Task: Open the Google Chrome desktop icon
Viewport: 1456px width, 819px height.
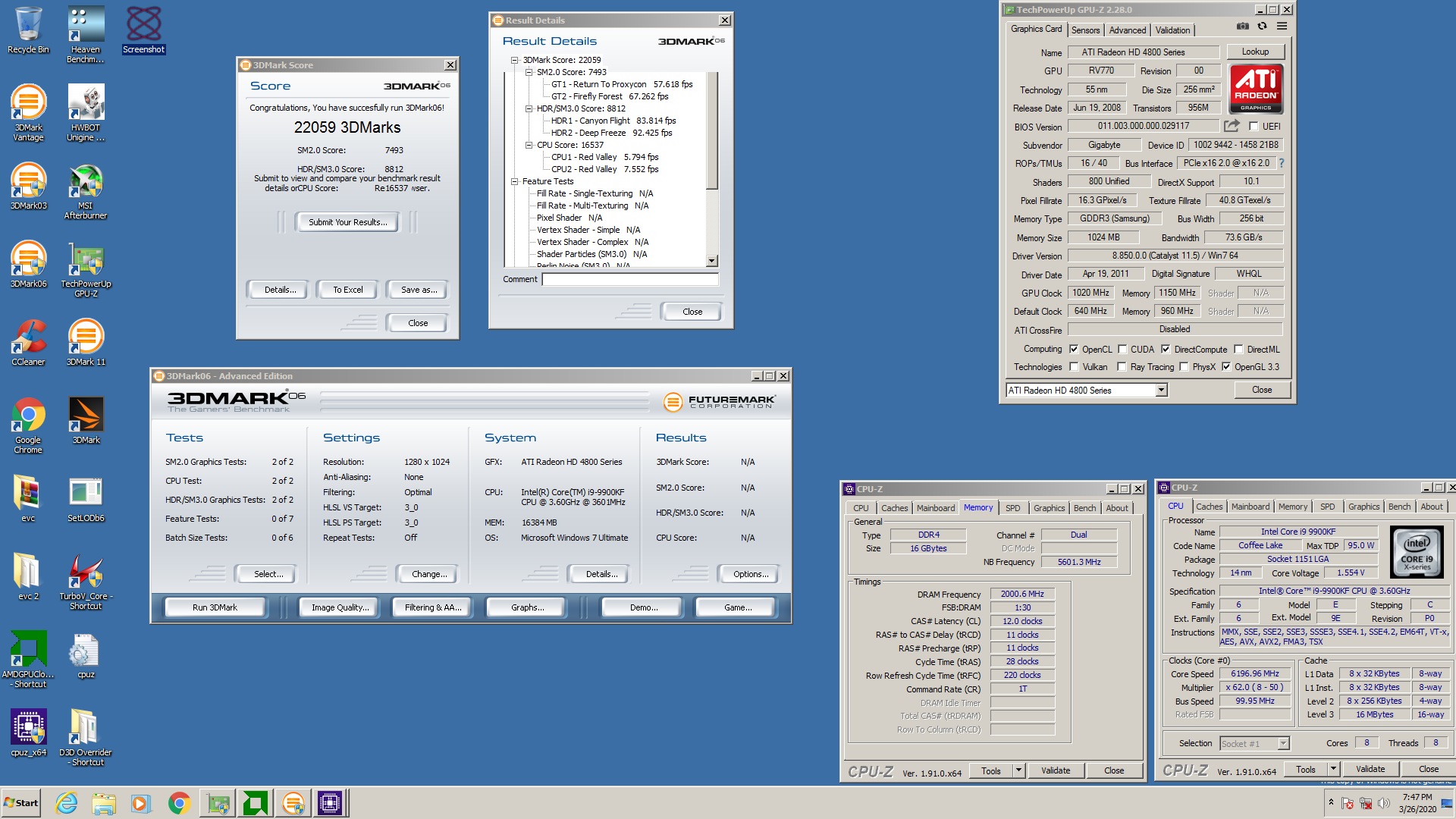Action: (28, 425)
